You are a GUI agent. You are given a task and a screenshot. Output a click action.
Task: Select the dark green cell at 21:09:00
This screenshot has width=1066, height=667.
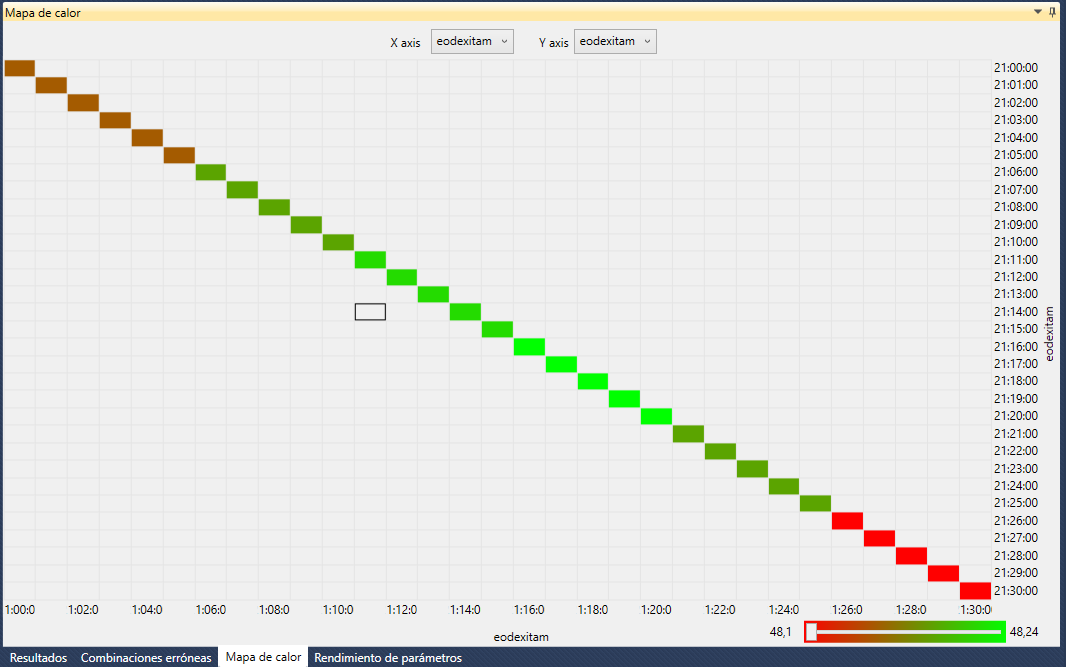pos(306,224)
